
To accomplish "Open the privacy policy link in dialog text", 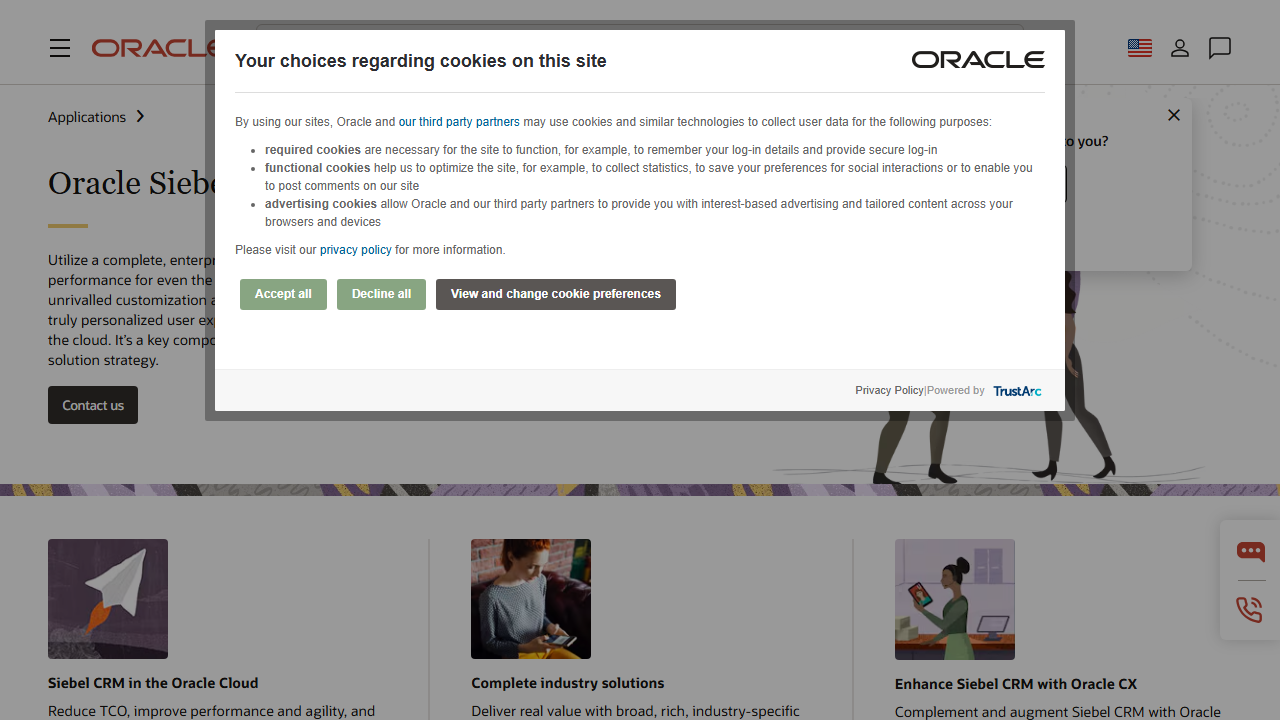I will 356,250.
